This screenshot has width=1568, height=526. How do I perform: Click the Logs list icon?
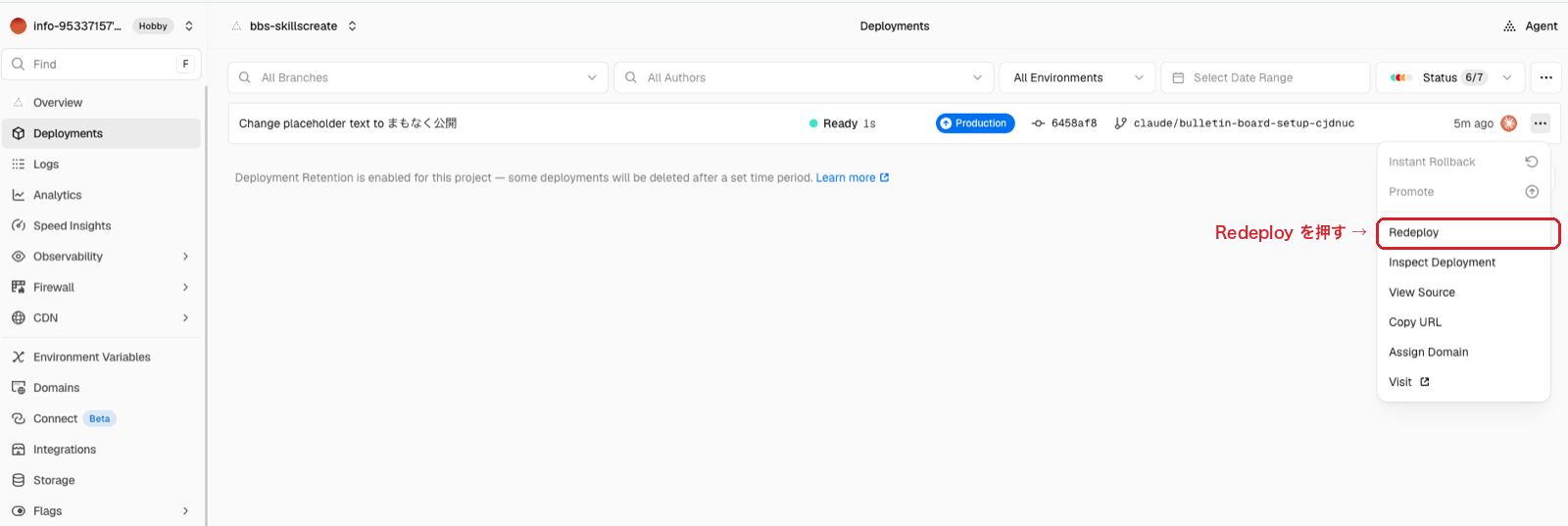click(18, 165)
